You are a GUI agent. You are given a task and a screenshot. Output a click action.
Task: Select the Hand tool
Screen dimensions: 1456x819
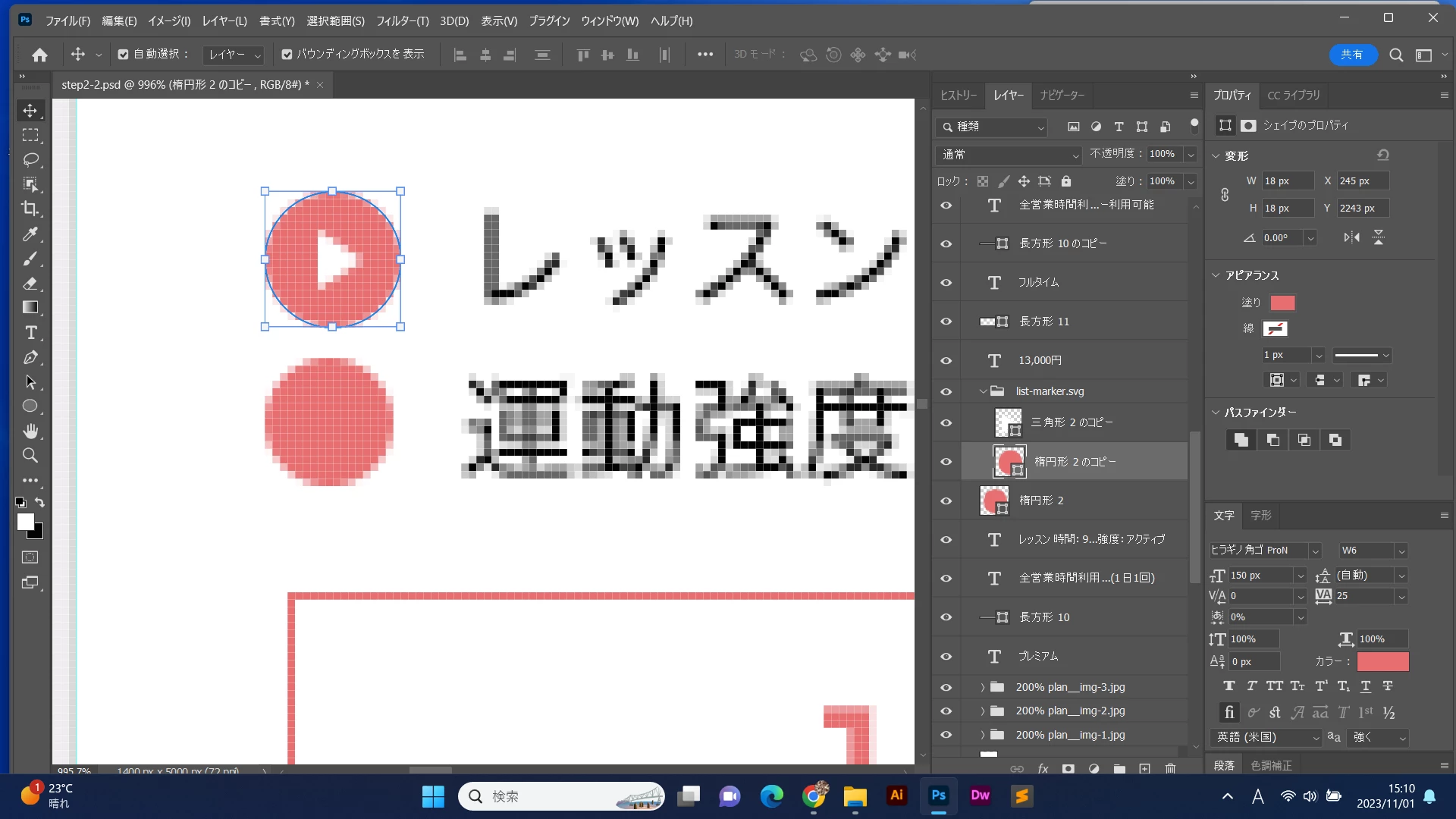[30, 431]
